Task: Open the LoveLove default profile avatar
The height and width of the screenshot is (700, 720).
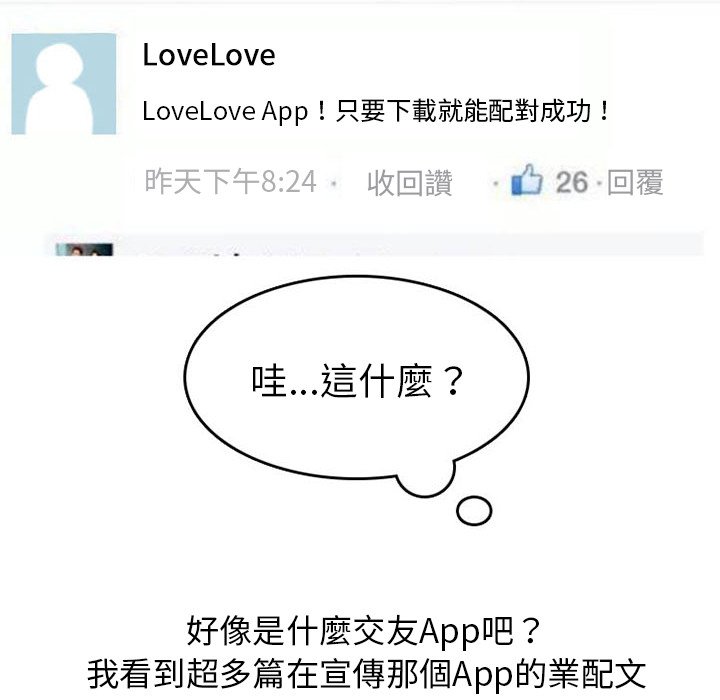Action: click(x=64, y=84)
